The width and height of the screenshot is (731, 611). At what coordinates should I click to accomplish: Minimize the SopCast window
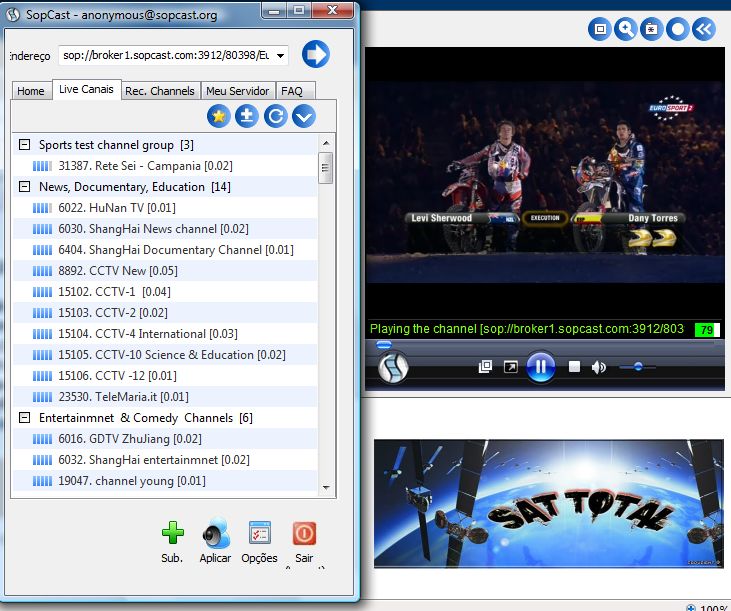tap(274, 10)
